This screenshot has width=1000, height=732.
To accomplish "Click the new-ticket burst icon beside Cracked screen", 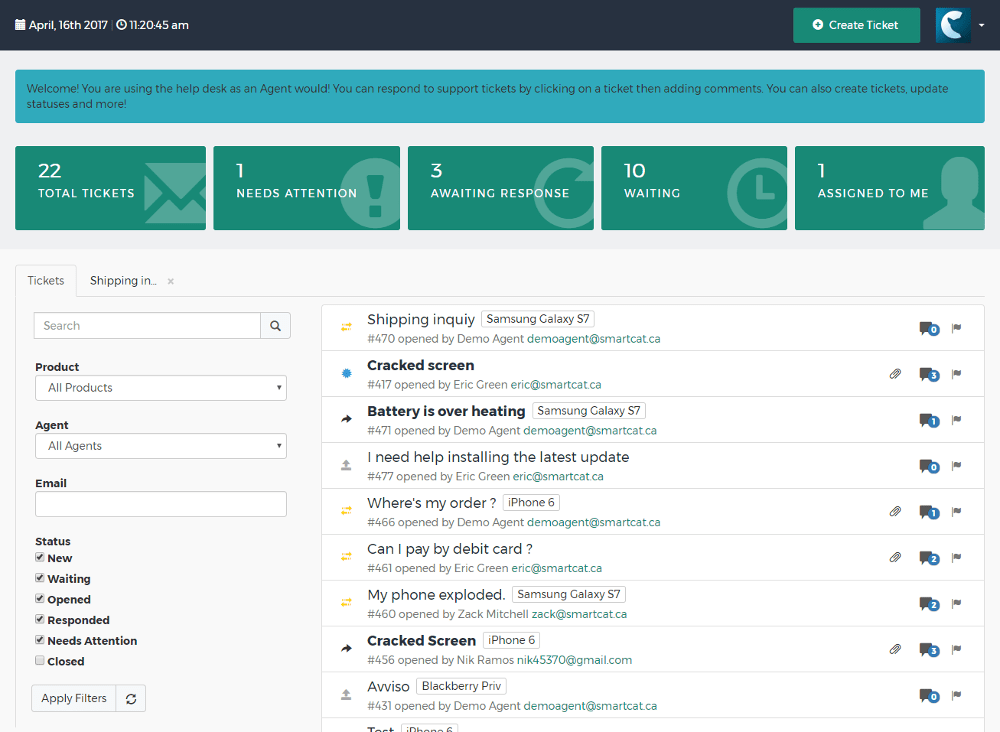I will (x=345, y=373).
